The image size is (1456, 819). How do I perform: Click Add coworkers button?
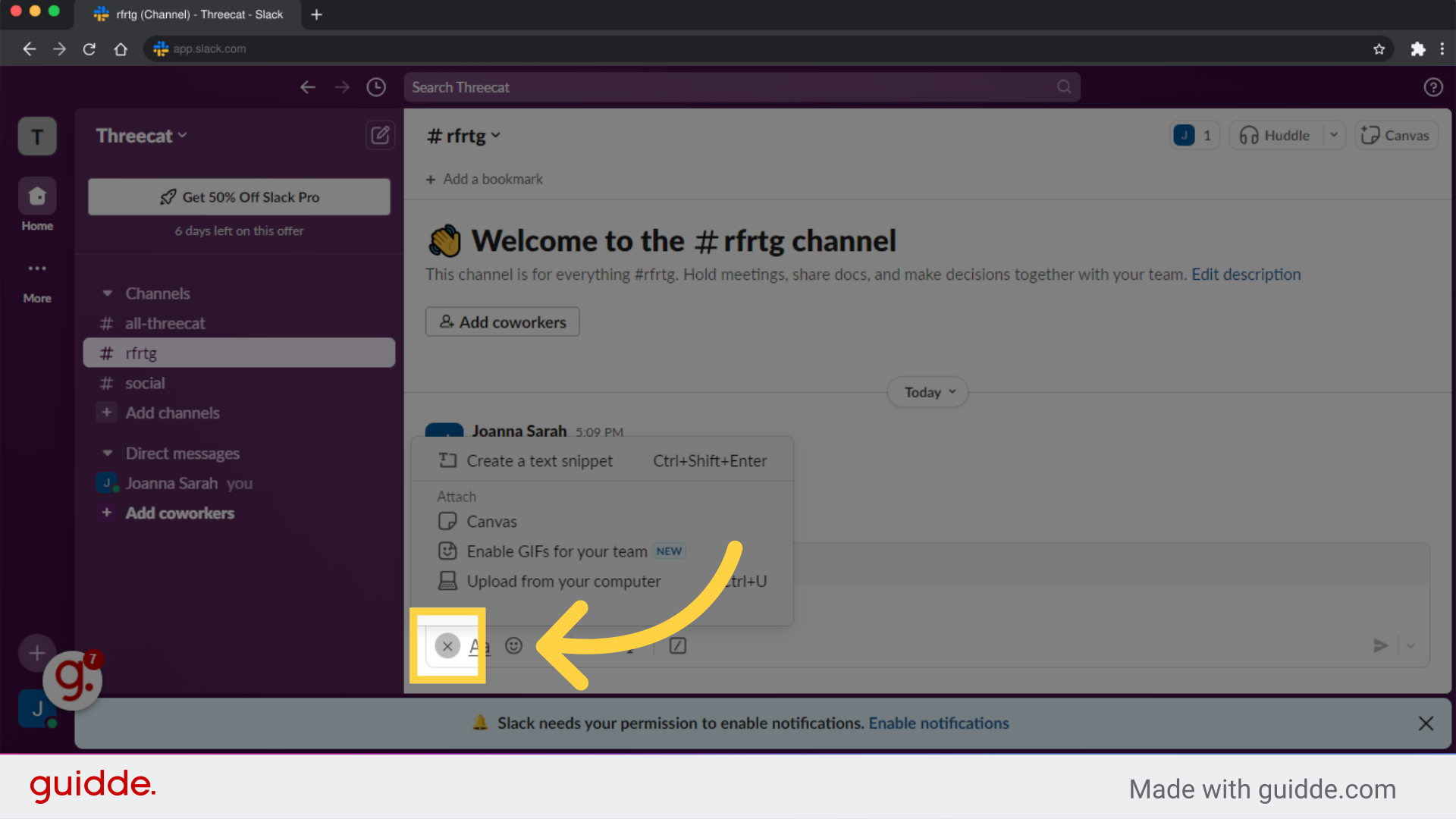click(x=502, y=322)
